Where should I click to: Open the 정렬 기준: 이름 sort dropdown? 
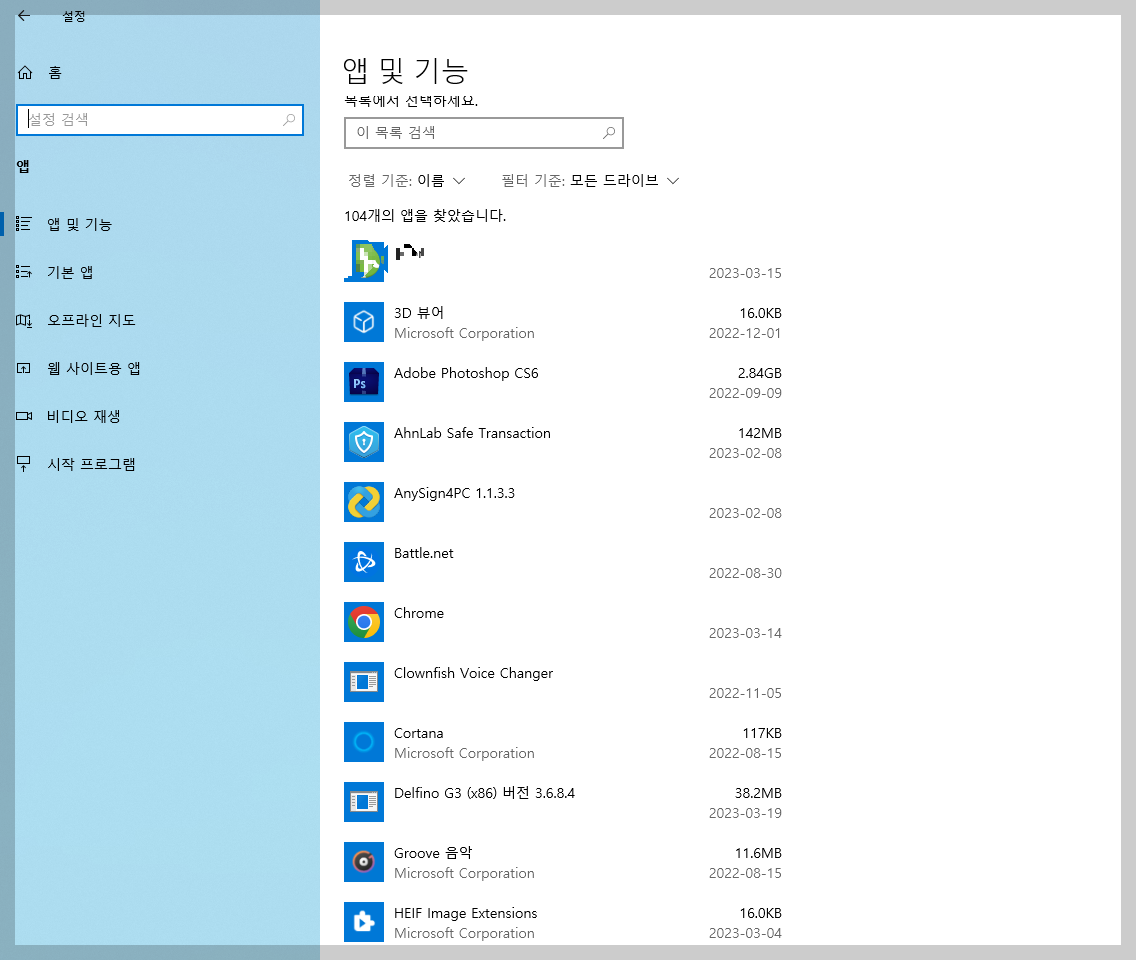406,180
